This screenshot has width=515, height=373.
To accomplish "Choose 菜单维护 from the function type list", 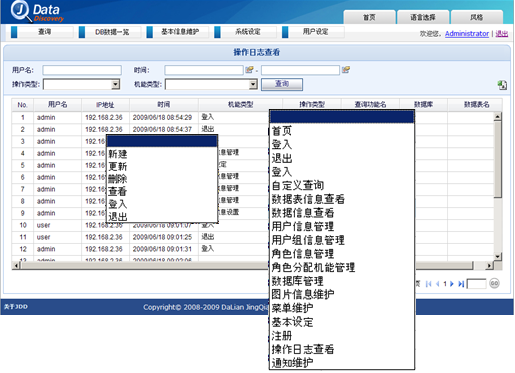I will 292,308.
